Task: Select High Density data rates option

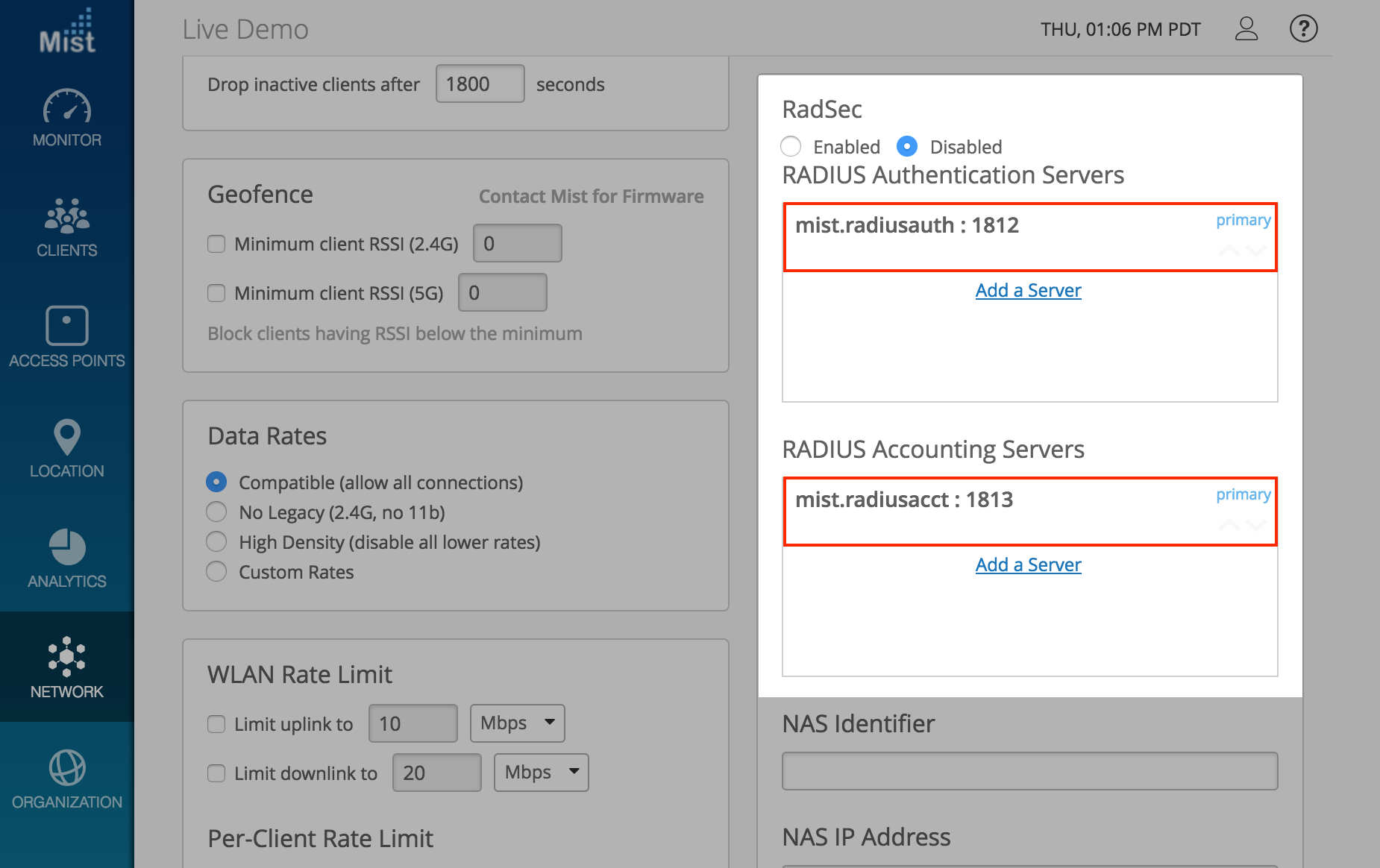Action: tap(216, 542)
